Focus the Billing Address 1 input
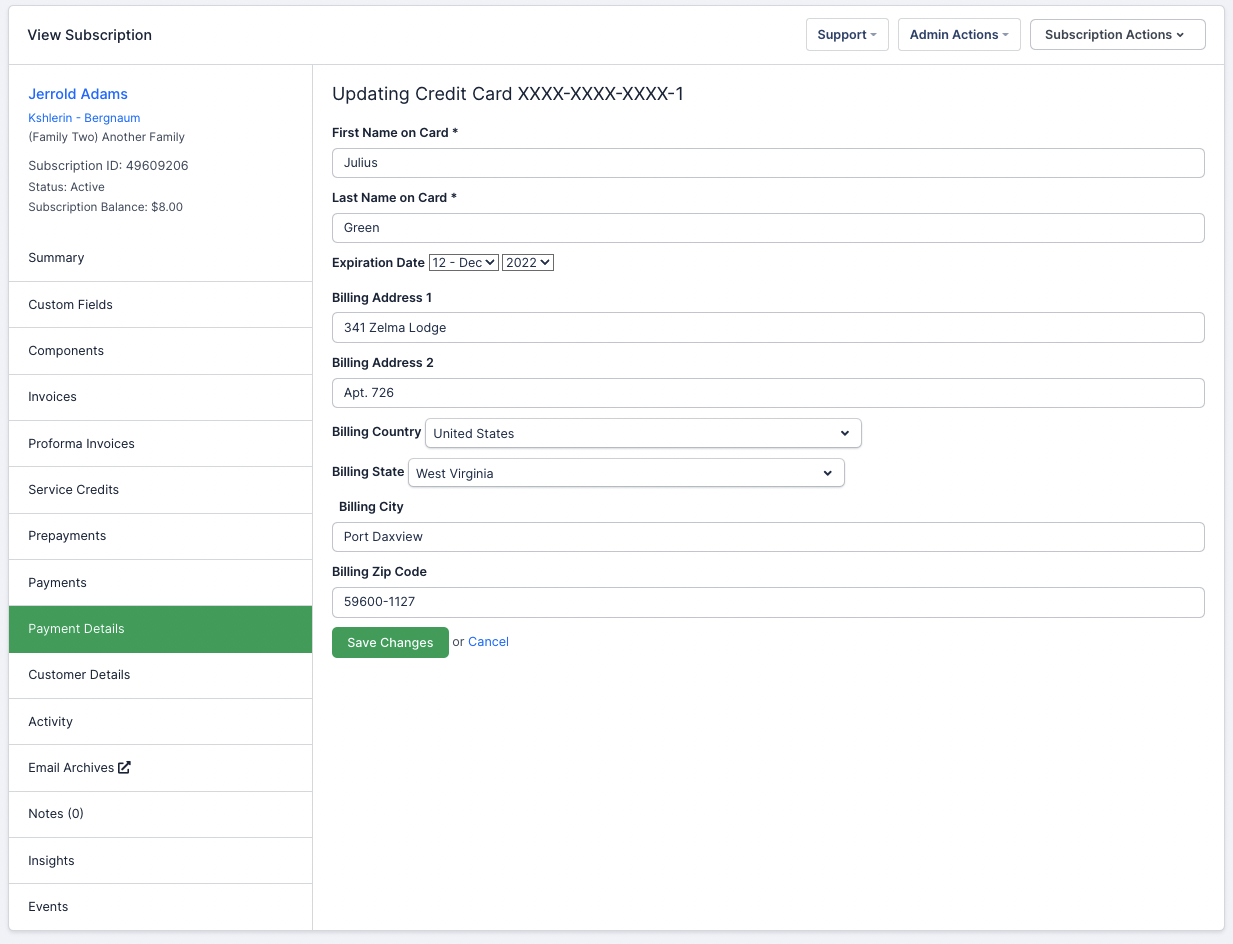Image resolution: width=1233 pixels, height=944 pixels. pos(767,328)
